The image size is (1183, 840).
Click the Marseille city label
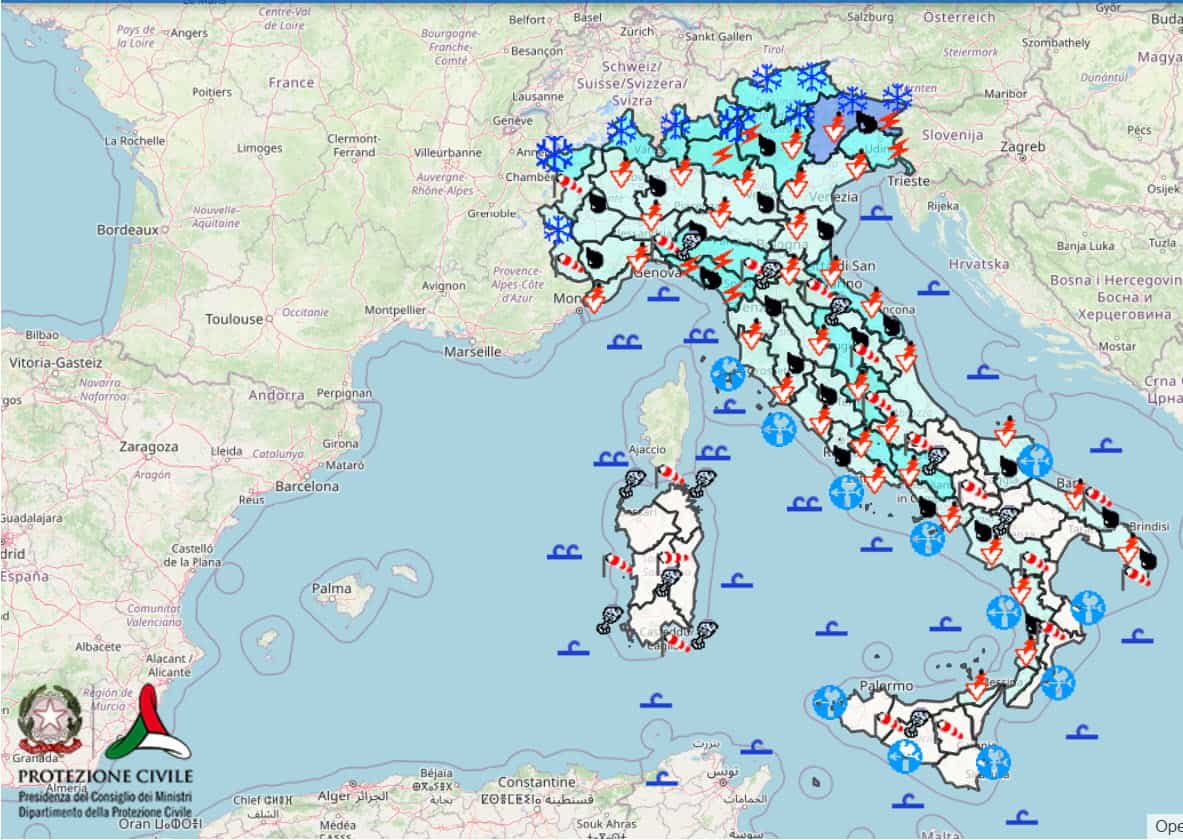pos(472,352)
